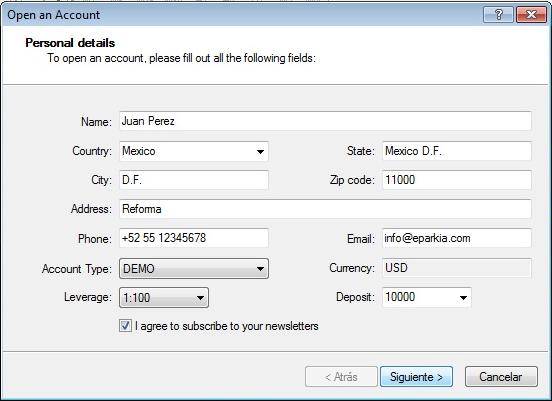
Task: Click the help question mark button
Action: pos(498,15)
